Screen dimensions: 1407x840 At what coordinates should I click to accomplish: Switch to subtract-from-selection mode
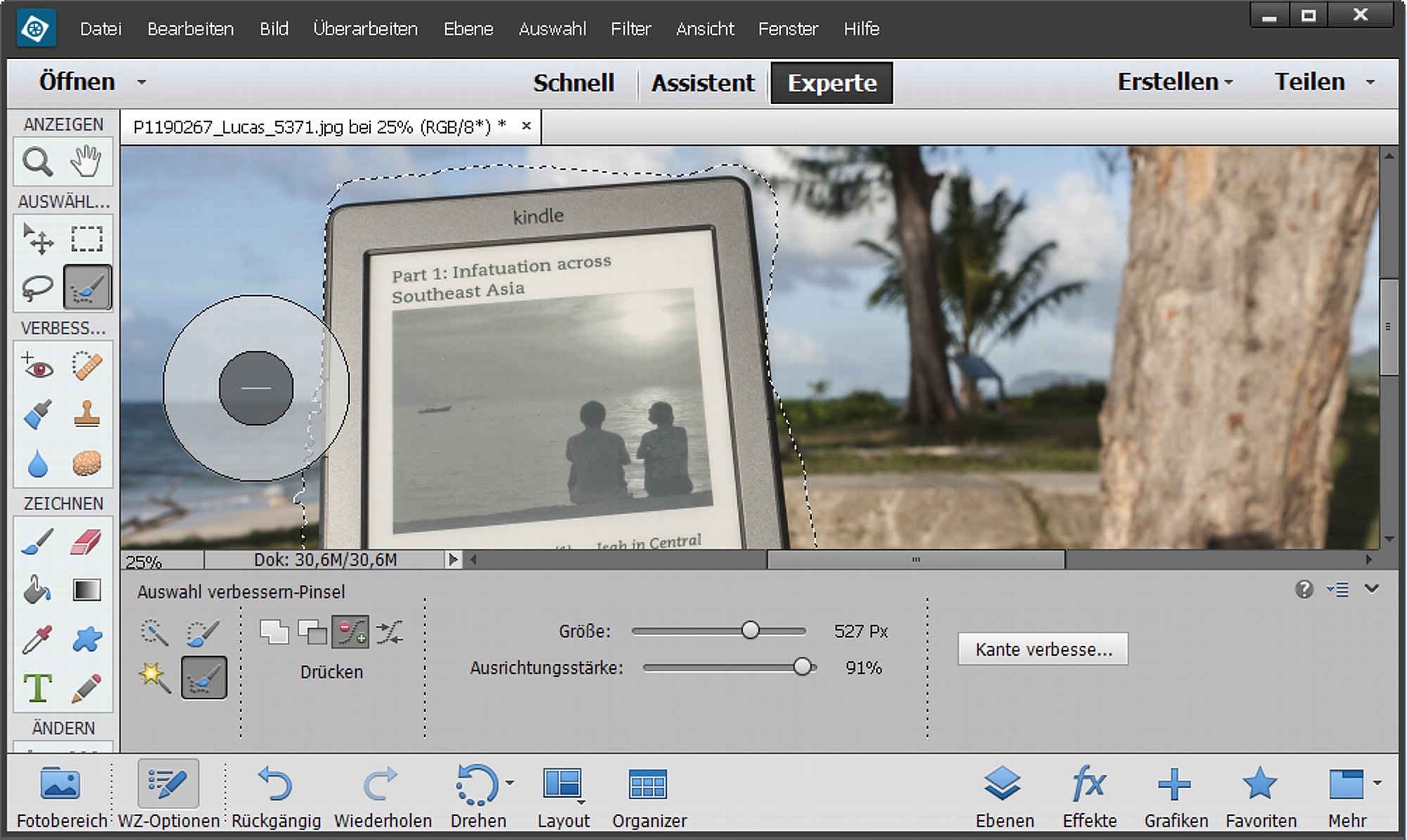(312, 632)
